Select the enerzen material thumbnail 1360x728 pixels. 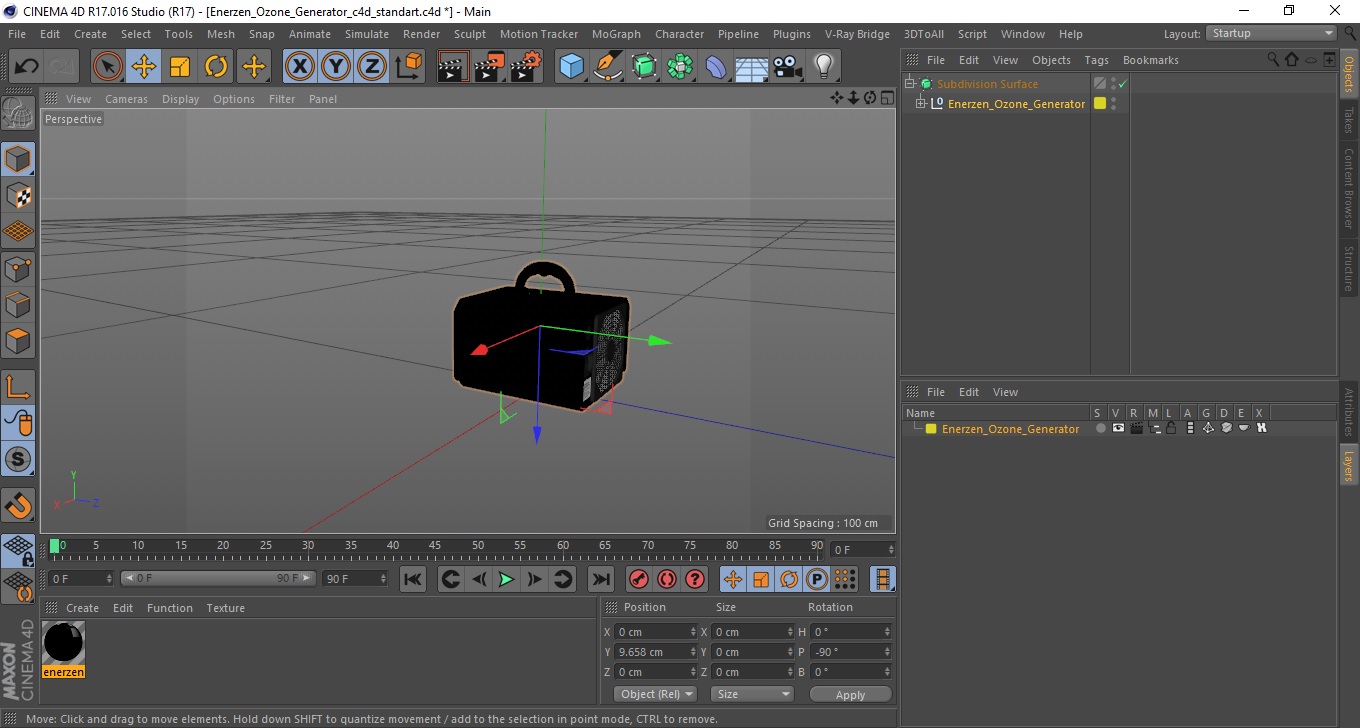(63, 642)
